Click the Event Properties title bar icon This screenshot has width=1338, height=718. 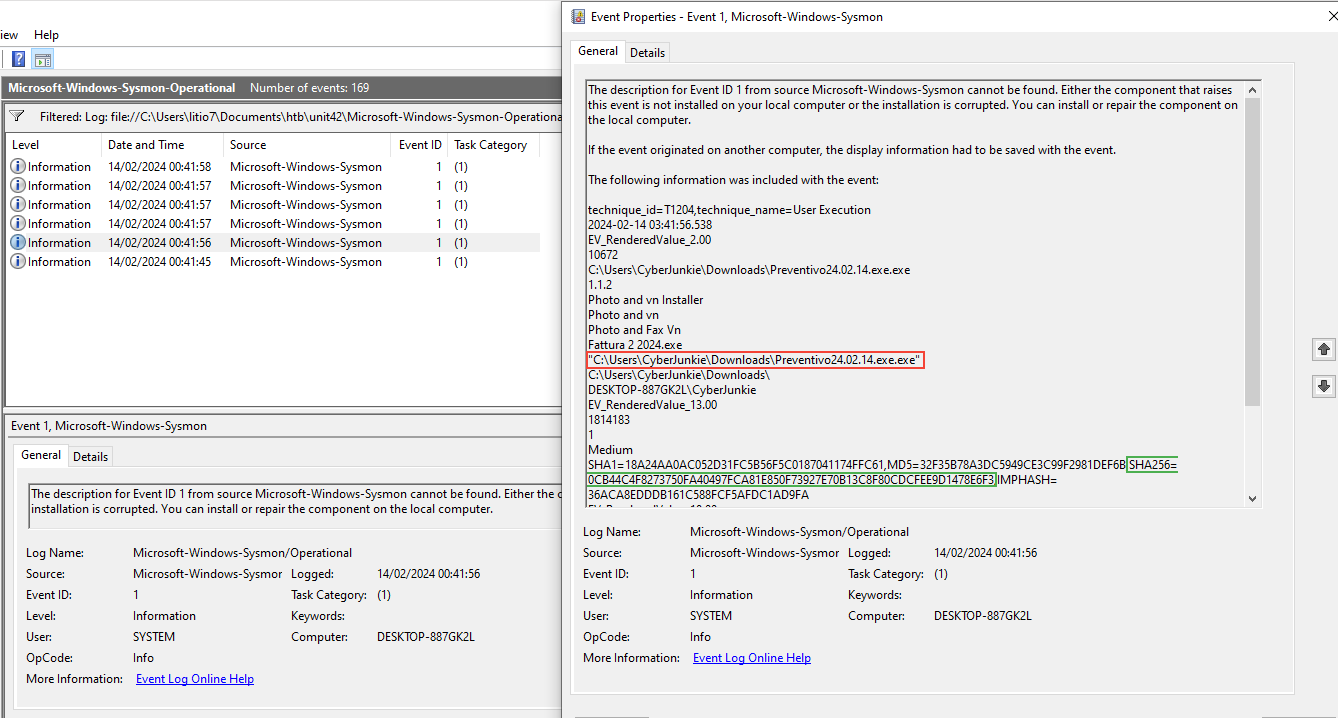(x=578, y=17)
